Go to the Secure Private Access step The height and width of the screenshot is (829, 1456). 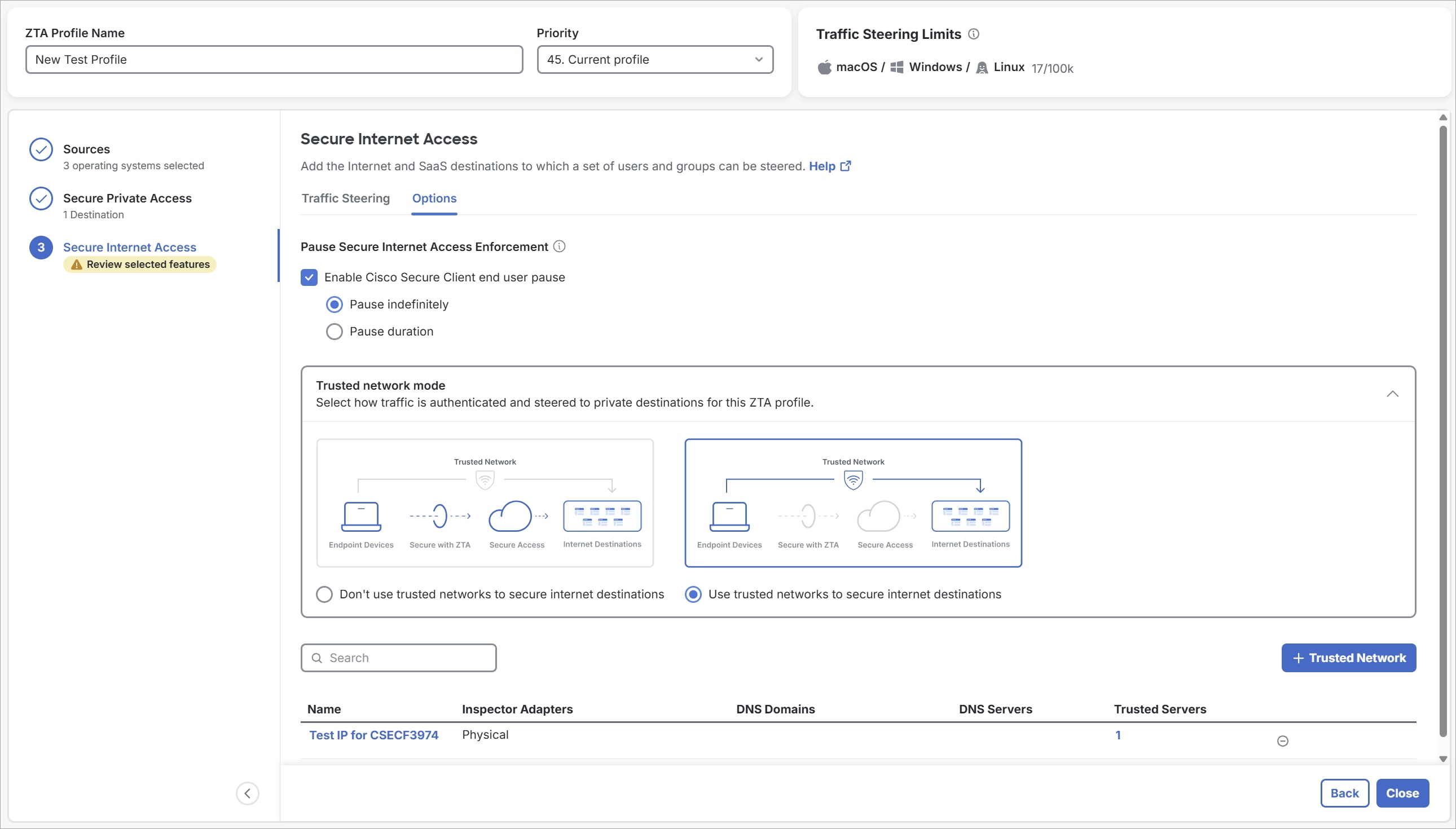pos(127,198)
